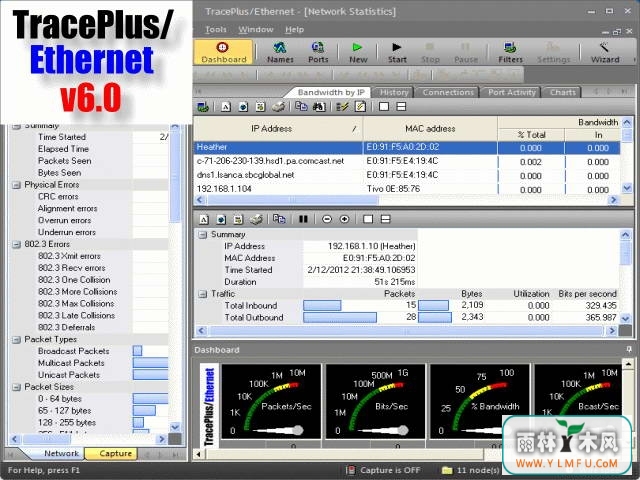The height and width of the screenshot is (480, 640).
Task: Switch to the History tab
Action: coord(394,92)
